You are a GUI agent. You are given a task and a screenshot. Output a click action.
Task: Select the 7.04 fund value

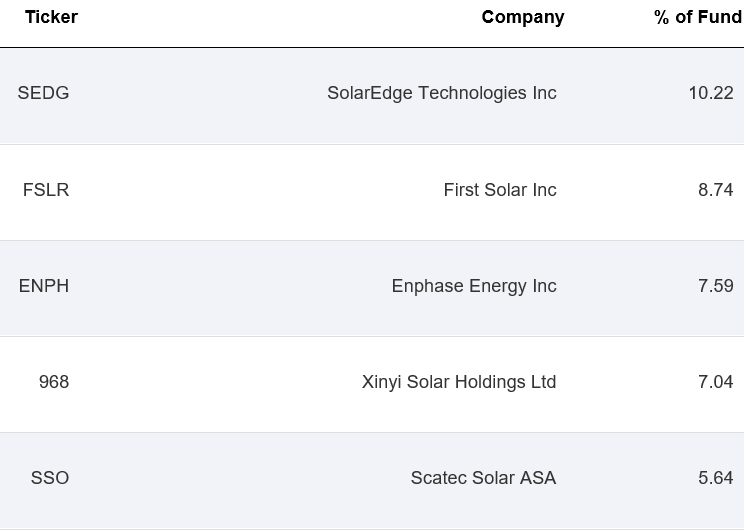point(715,382)
